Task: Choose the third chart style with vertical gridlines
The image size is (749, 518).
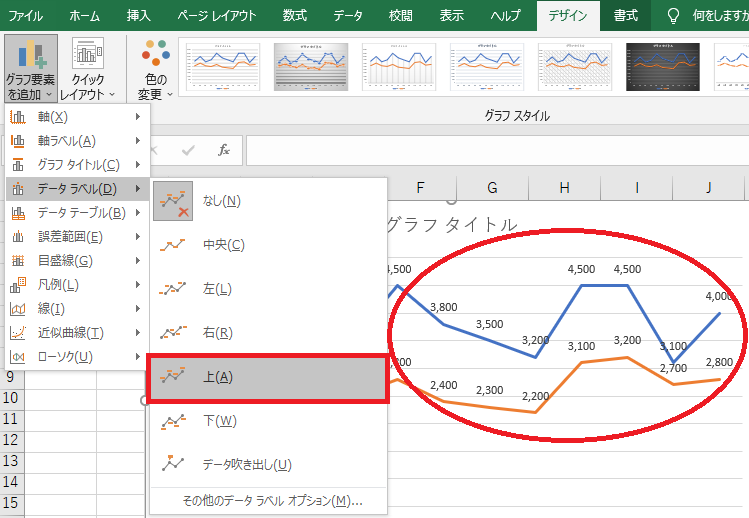Action: click(x=399, y=67)
